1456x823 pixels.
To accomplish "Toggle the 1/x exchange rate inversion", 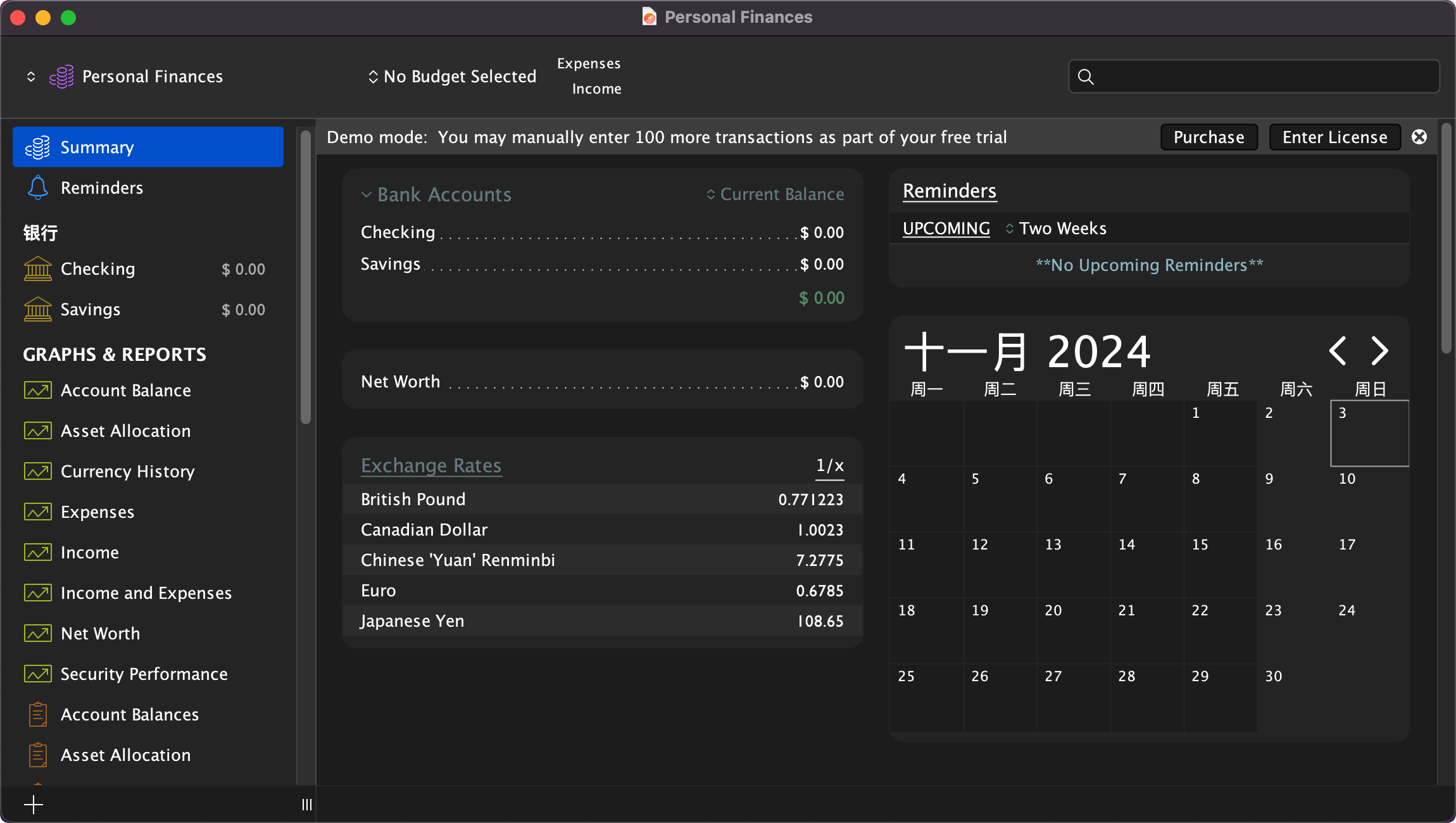I will click(829, 466).
